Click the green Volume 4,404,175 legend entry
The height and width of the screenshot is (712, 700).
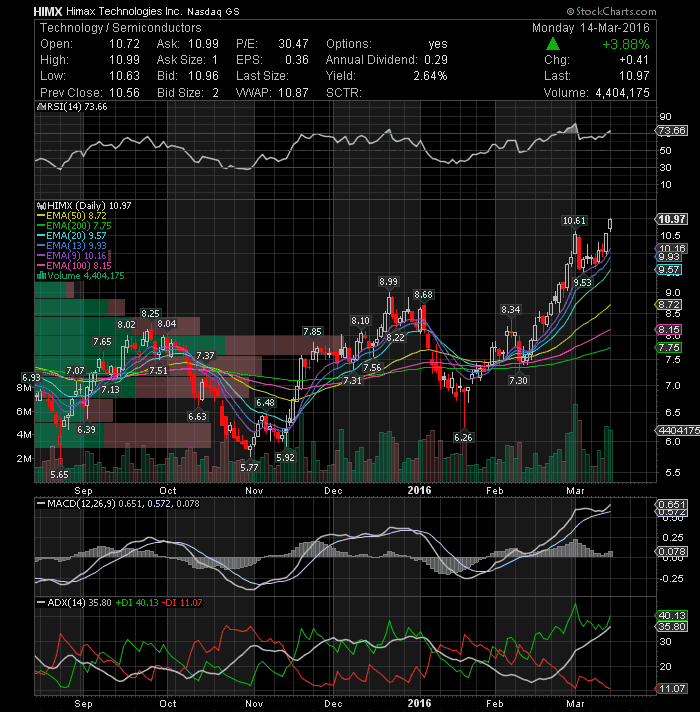pyautogui.click(x=80, y=276)
